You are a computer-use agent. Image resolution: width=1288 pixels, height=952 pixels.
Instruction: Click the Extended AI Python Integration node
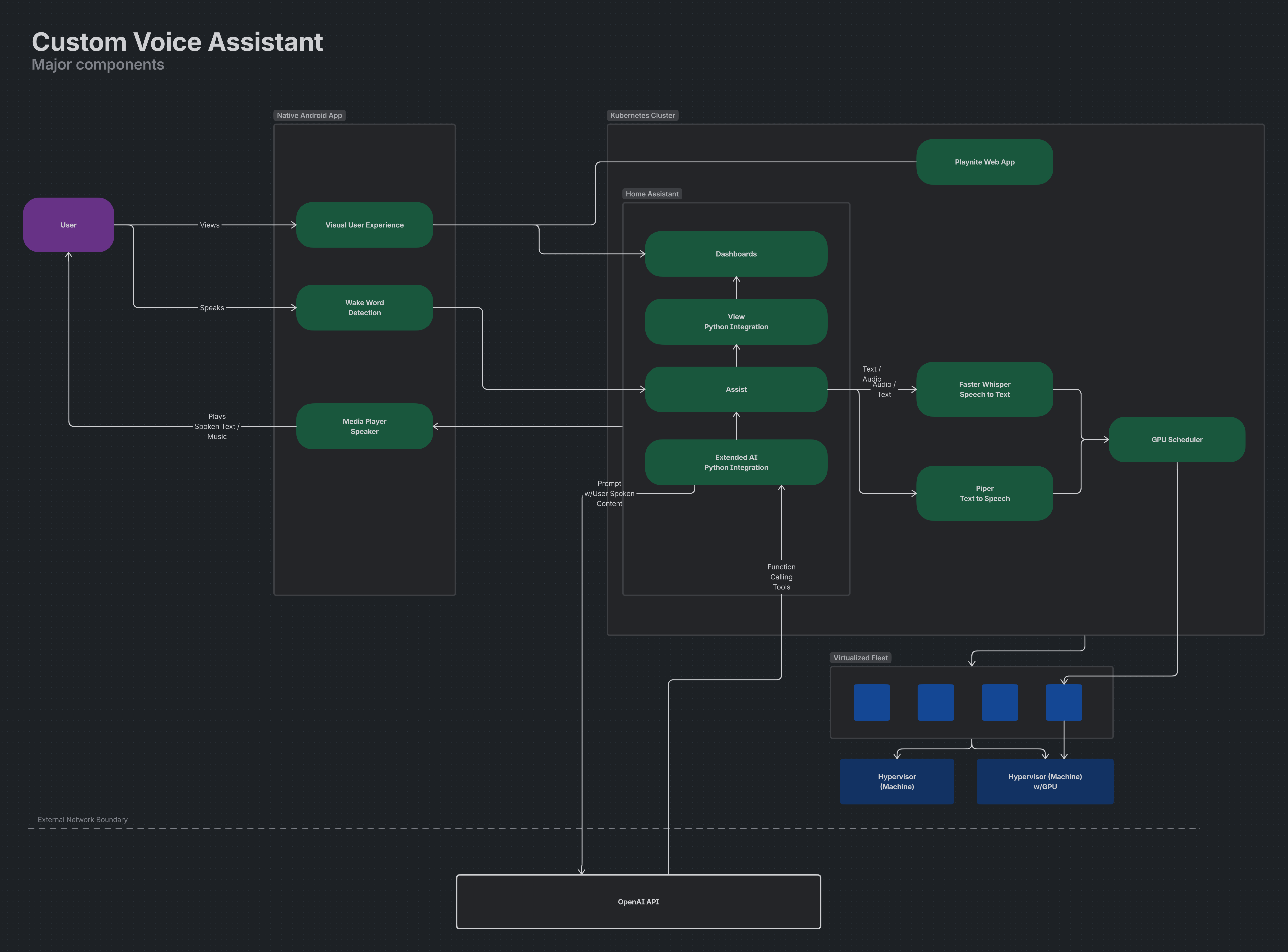click(x=736, y=462)
